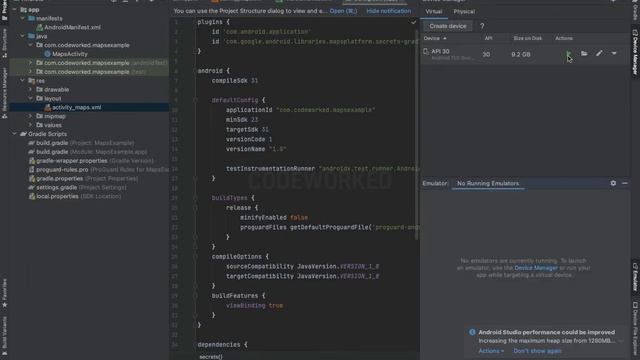Click the Create device button
Viewport: 640px width, 360px height.
pyautogui.click(x=447, y=26)
